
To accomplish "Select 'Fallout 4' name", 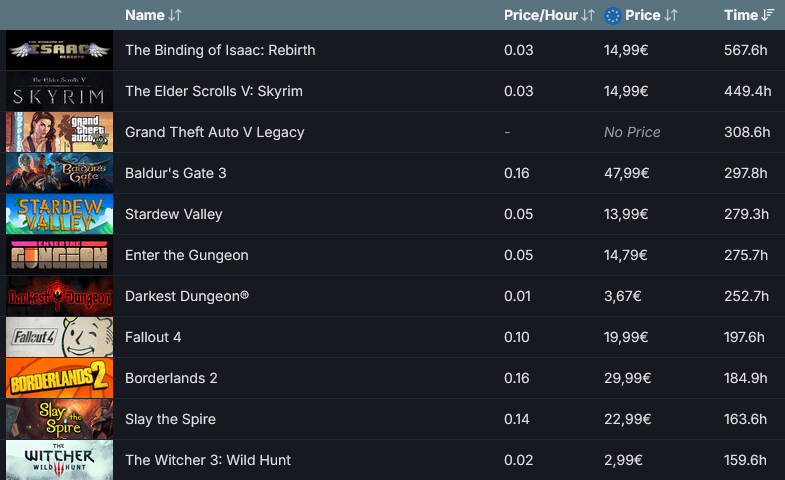I will coord(153,337).
